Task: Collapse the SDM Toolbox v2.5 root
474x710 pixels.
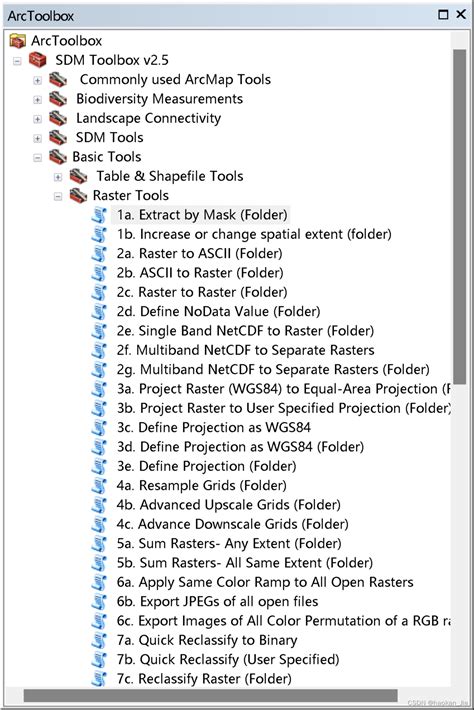Action: [x=17, y=61]
